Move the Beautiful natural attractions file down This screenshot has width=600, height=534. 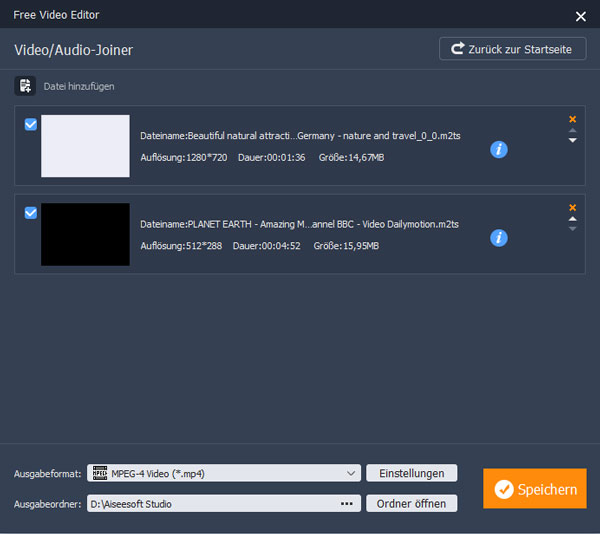pos(572,141)
